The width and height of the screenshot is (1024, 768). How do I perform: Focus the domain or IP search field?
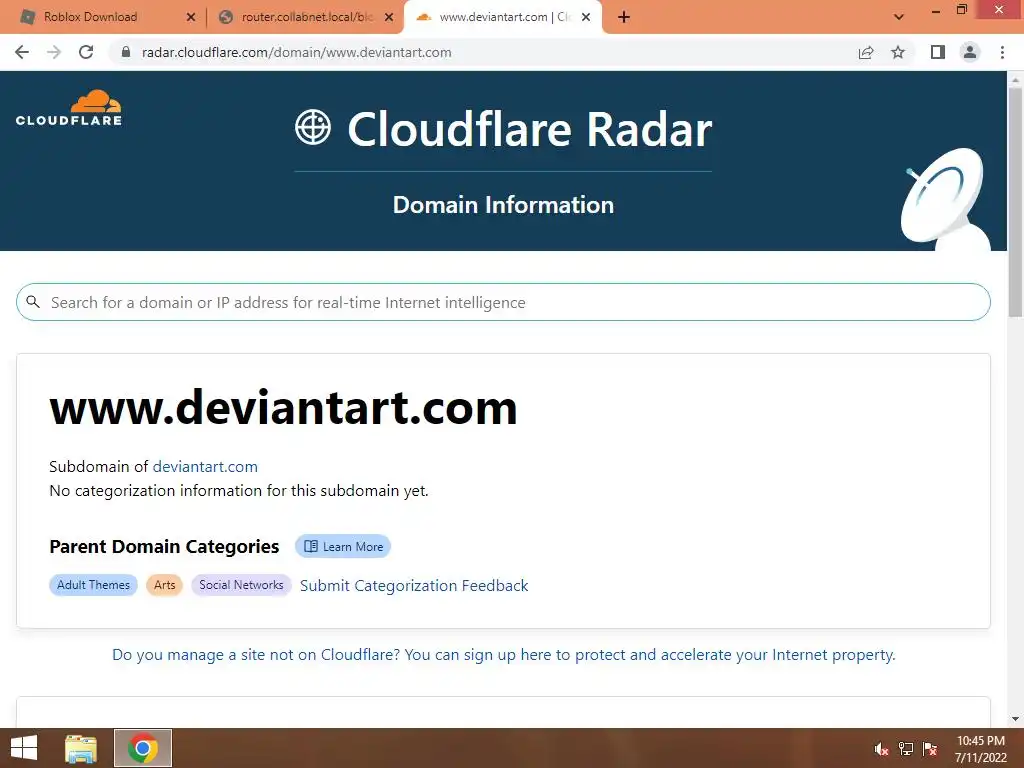(503, 302)
